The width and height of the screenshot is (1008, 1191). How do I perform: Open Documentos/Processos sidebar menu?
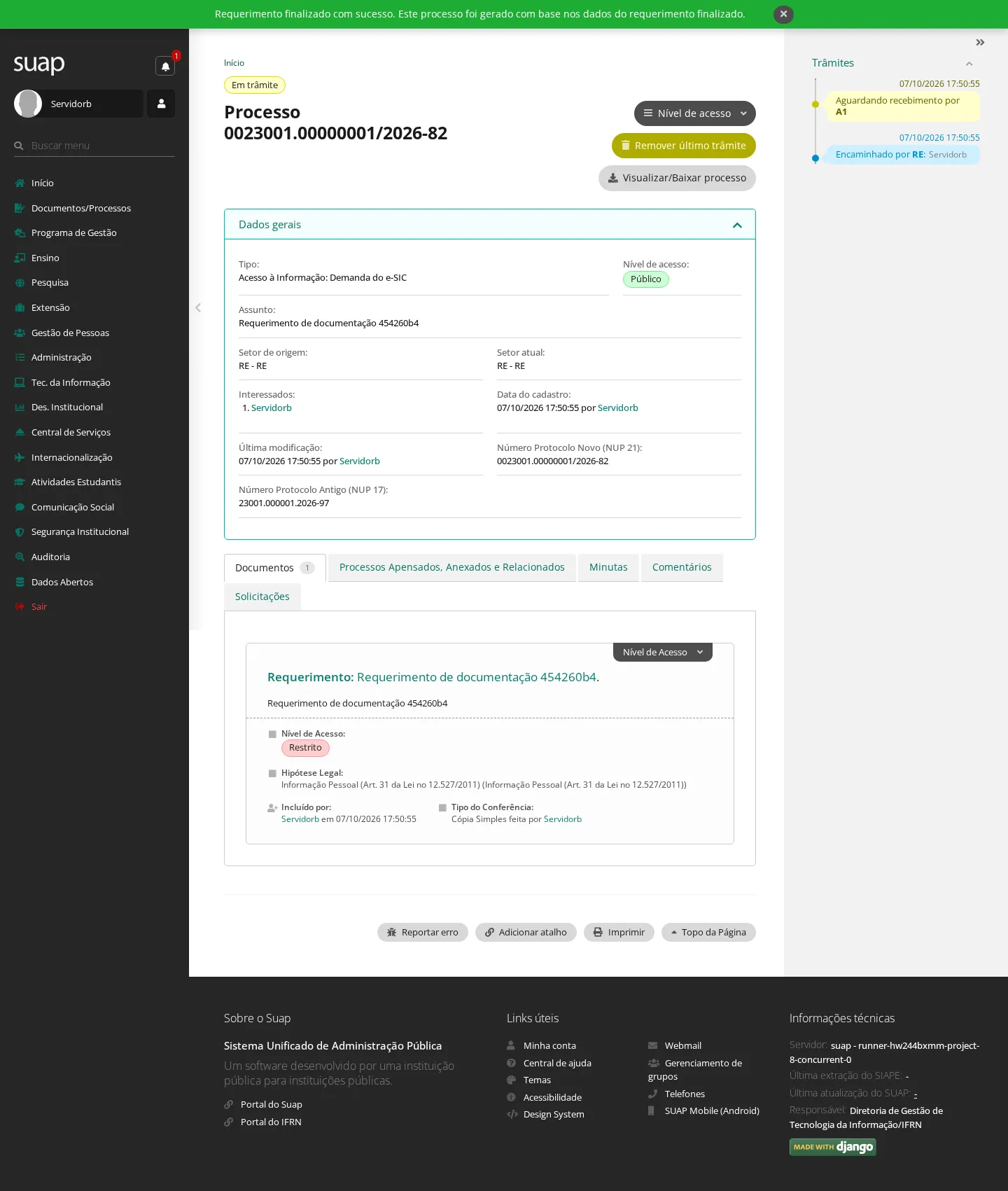pyautogui.click(x=81, y=208)
